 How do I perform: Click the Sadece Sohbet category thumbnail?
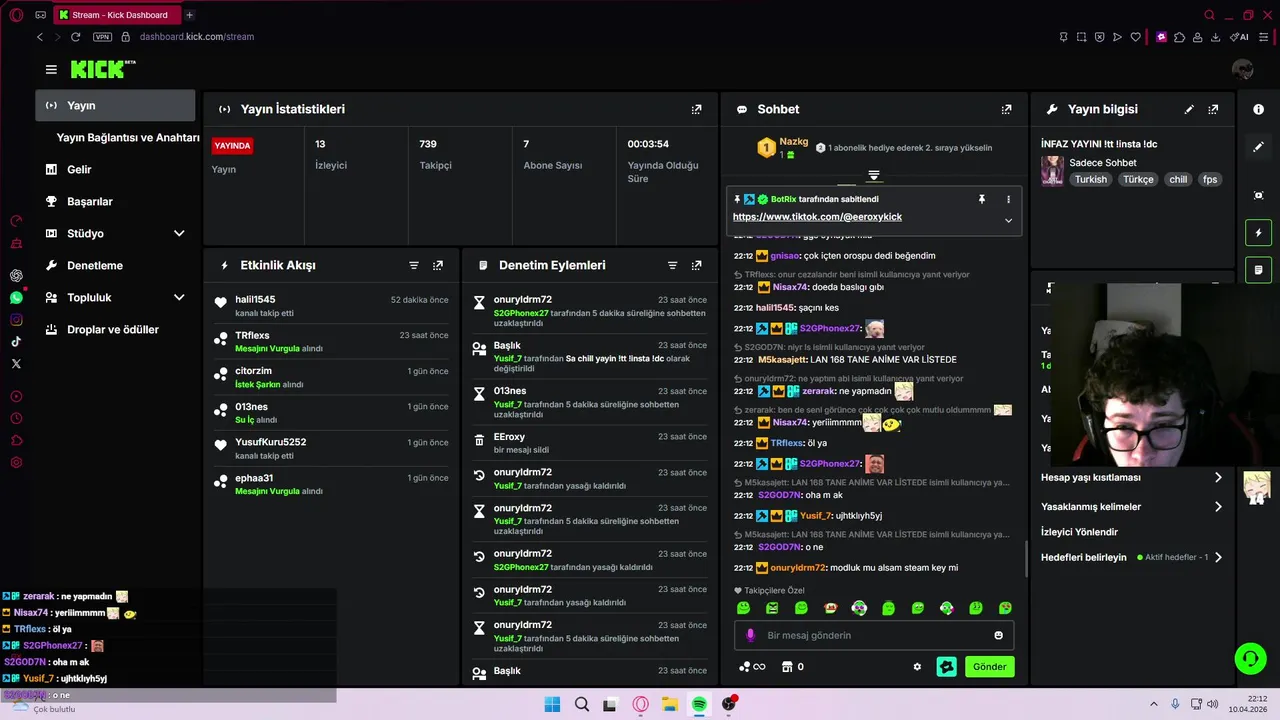[1052, 171]
